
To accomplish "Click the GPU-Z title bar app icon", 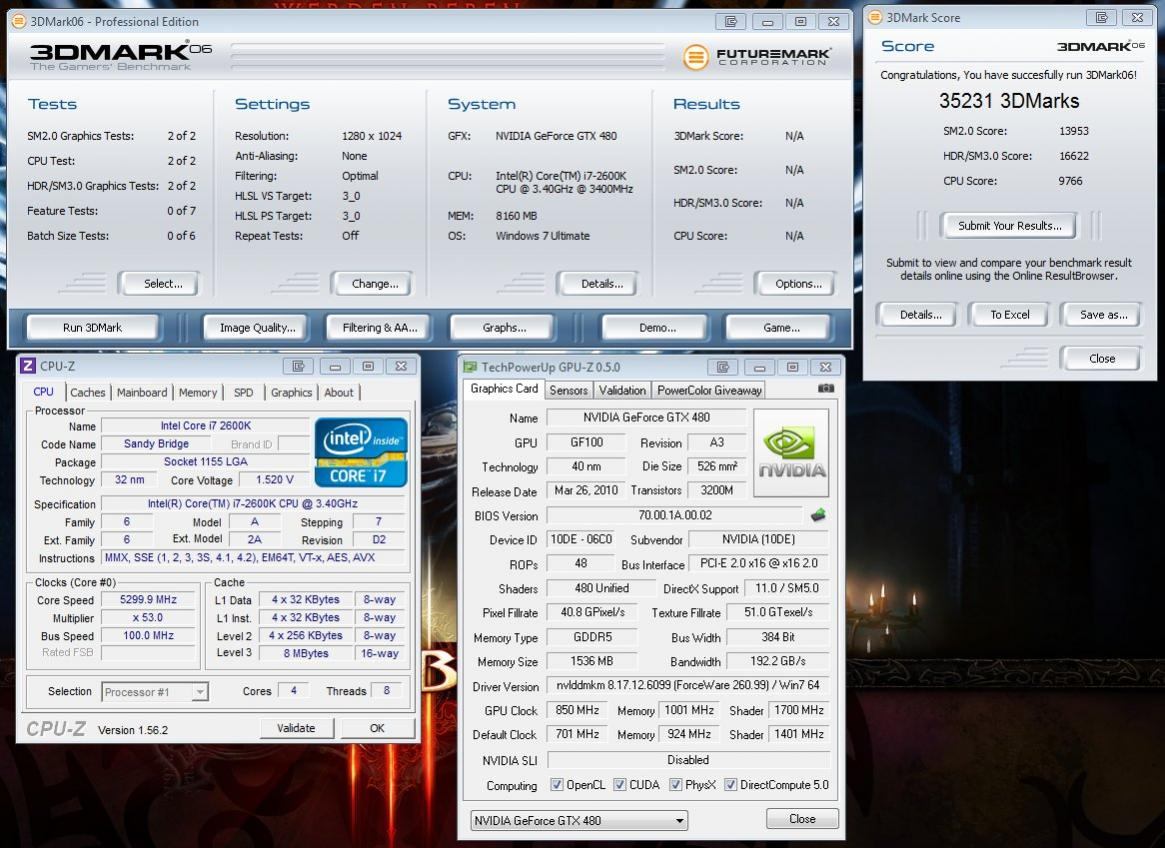I will tap(470, 366).
